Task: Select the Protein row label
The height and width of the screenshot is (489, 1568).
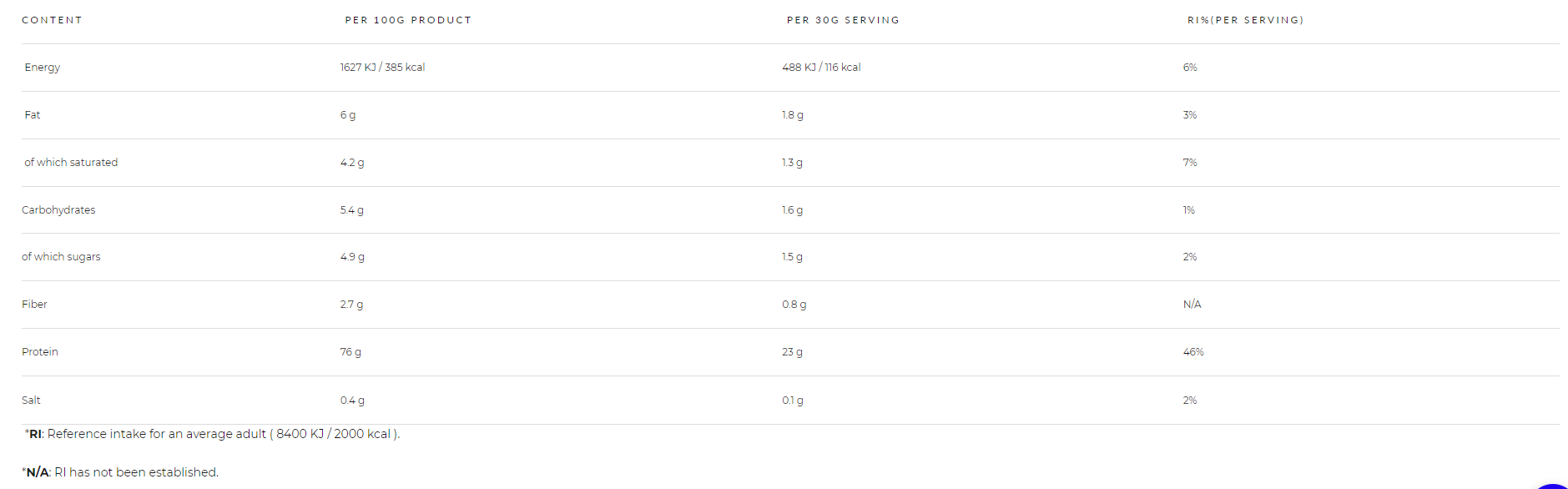Action: tap(40, 352)
